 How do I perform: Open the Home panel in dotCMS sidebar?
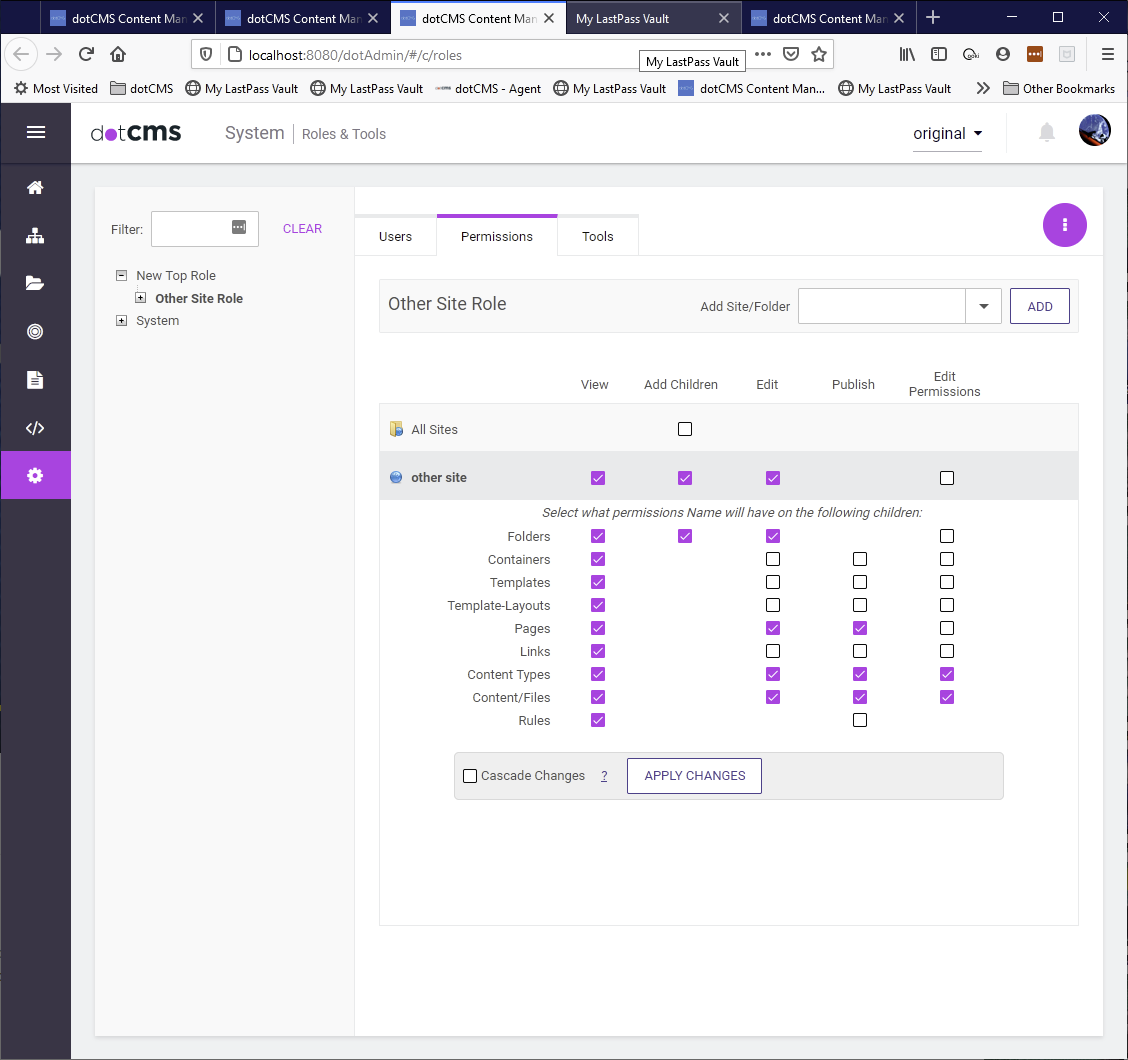click(35, 187)
